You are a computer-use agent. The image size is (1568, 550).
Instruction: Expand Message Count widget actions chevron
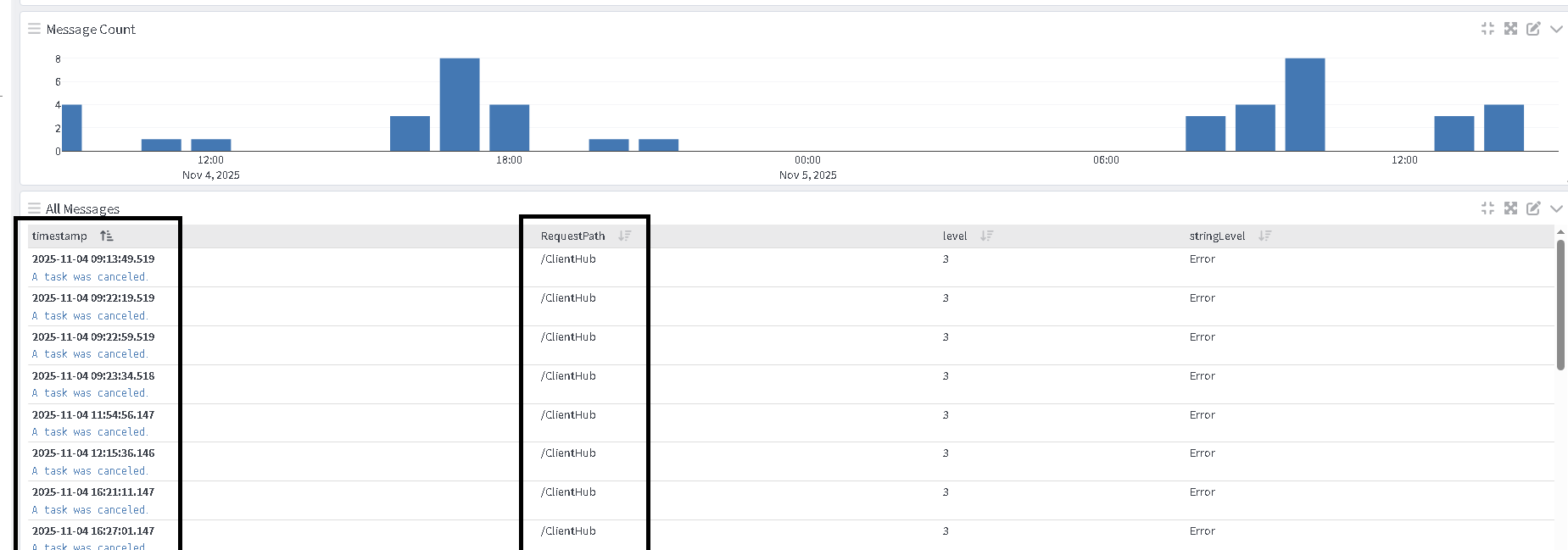1556,29
